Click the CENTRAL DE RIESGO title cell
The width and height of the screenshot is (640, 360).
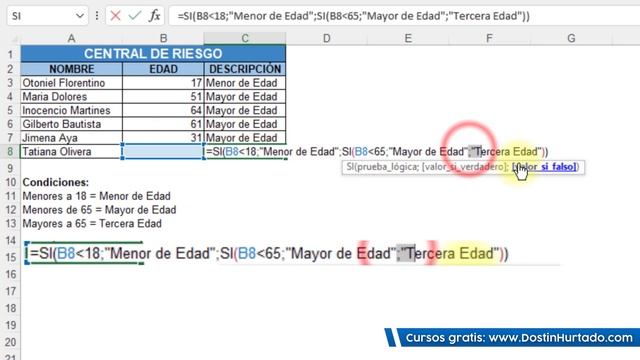(x=153, y=53)
